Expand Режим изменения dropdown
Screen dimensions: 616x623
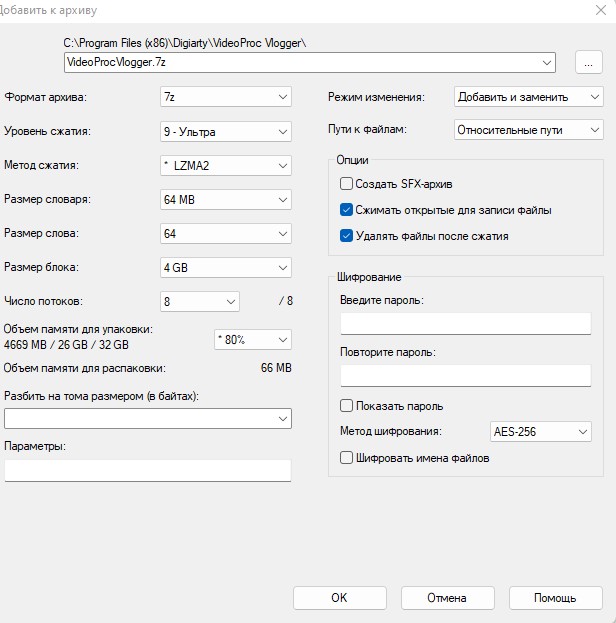[x=527, y=97]
